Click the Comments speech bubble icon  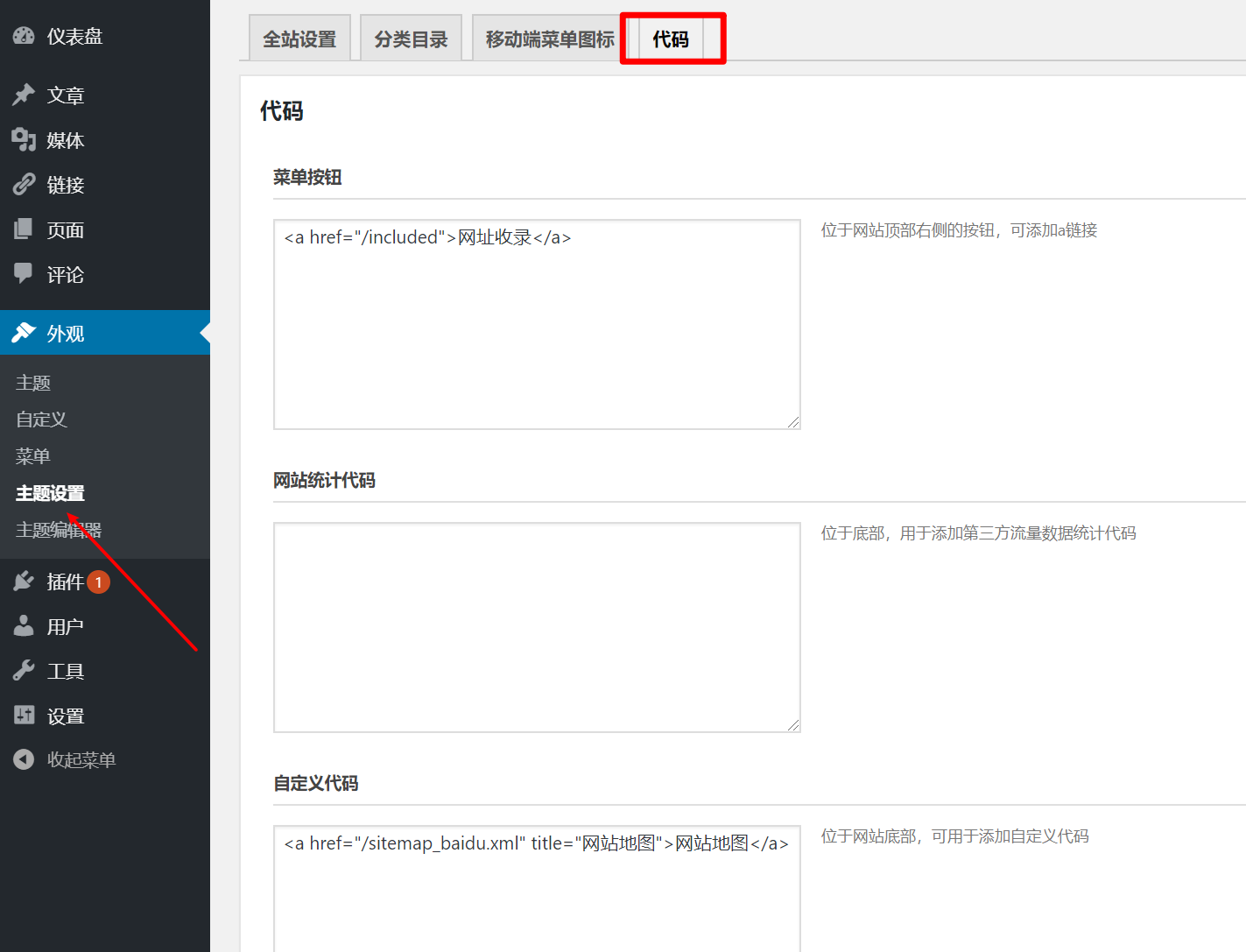point(24,274)
